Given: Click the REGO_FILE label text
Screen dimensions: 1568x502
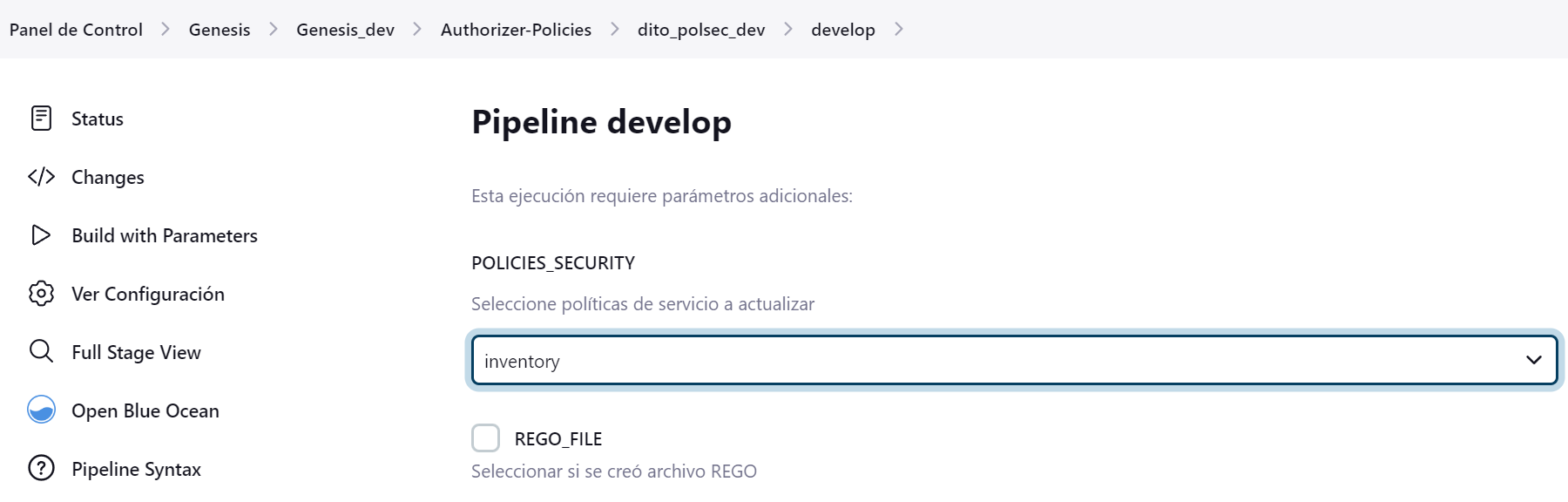Looking at the screenshot, I should tap(558, 439).
